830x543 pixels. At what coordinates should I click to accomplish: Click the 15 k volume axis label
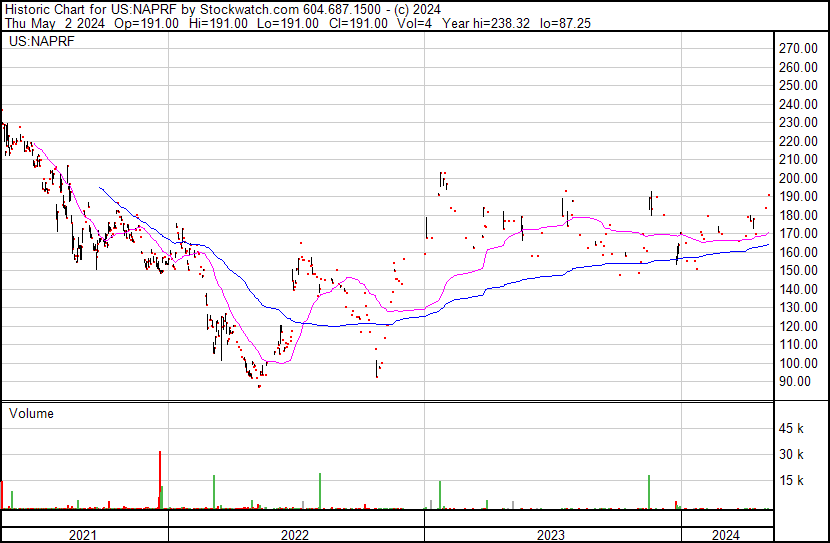coord(791,481)
